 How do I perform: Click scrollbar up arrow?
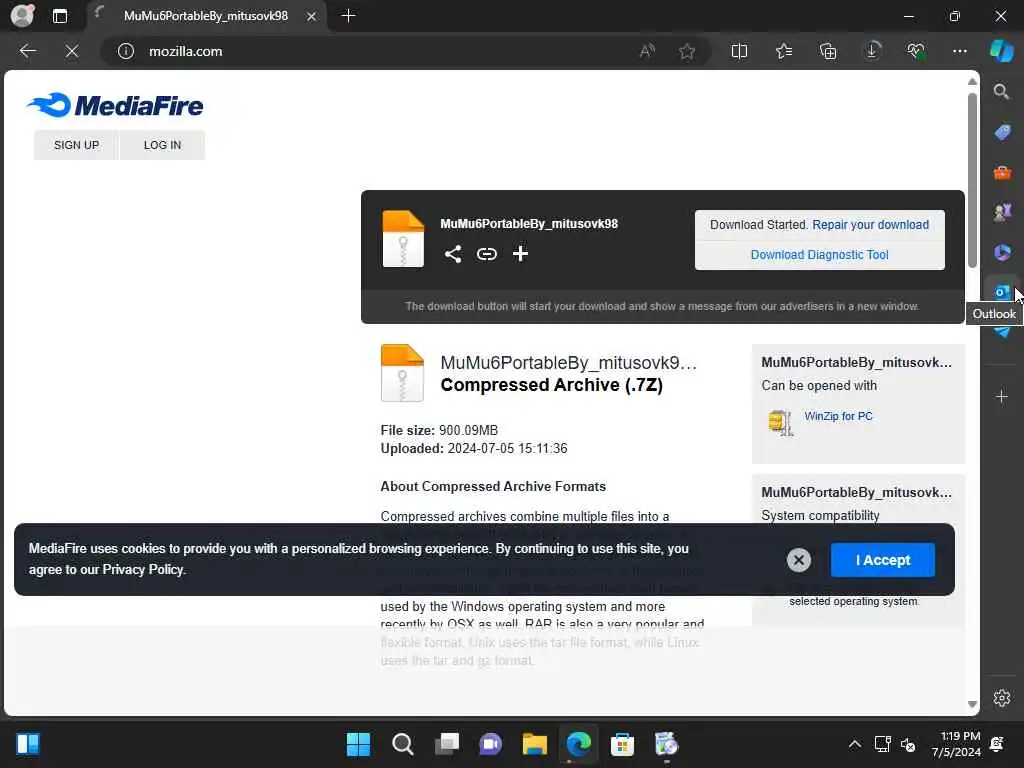coord(972,82)
